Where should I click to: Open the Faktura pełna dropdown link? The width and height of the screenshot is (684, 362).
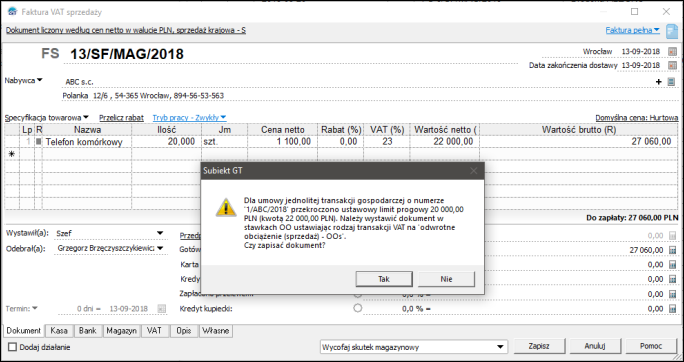pos(633,31)
